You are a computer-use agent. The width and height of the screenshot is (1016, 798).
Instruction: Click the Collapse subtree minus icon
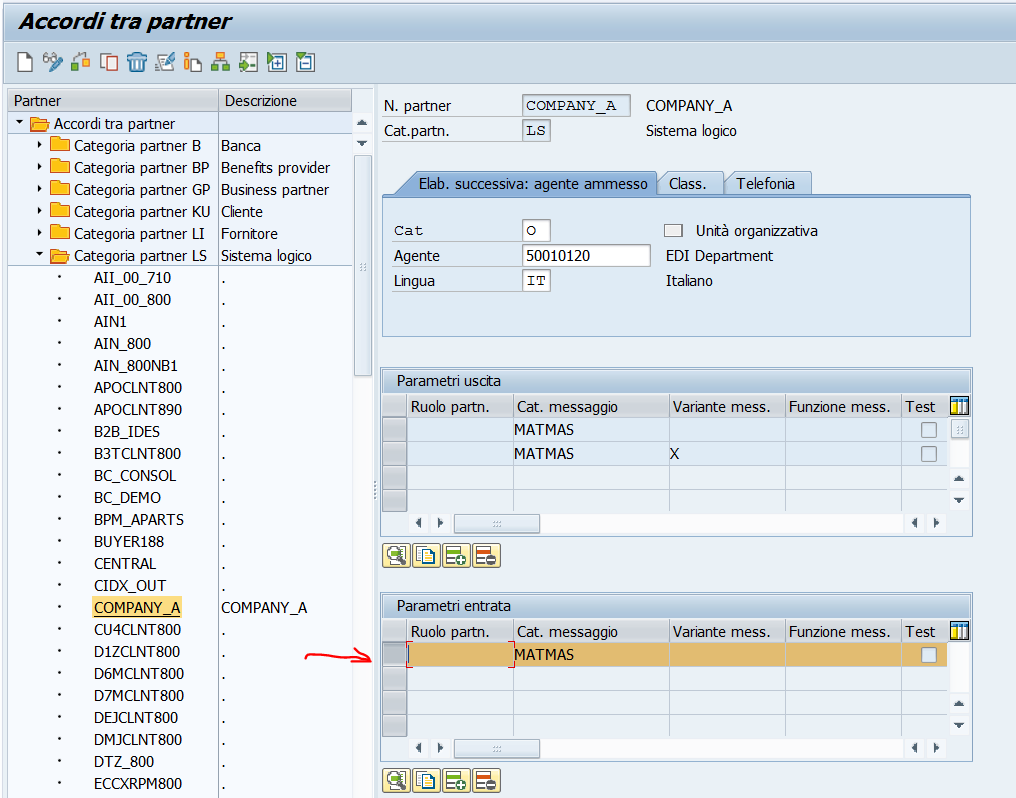pyautogui.click(x=305, y=62)
